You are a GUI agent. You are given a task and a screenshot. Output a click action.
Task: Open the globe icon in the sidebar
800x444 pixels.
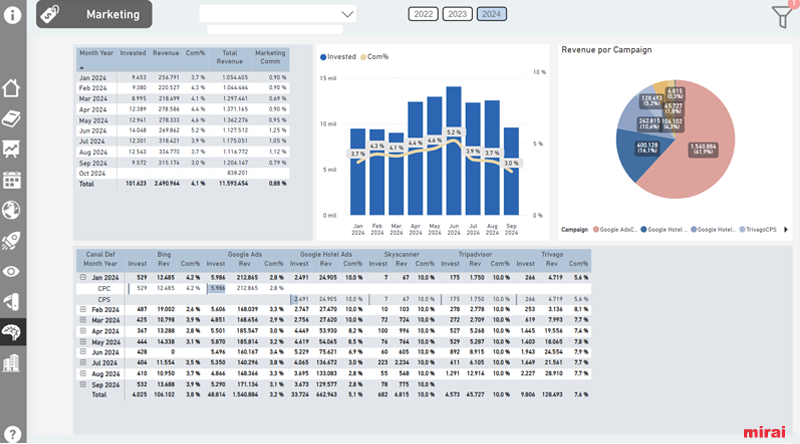11,210
